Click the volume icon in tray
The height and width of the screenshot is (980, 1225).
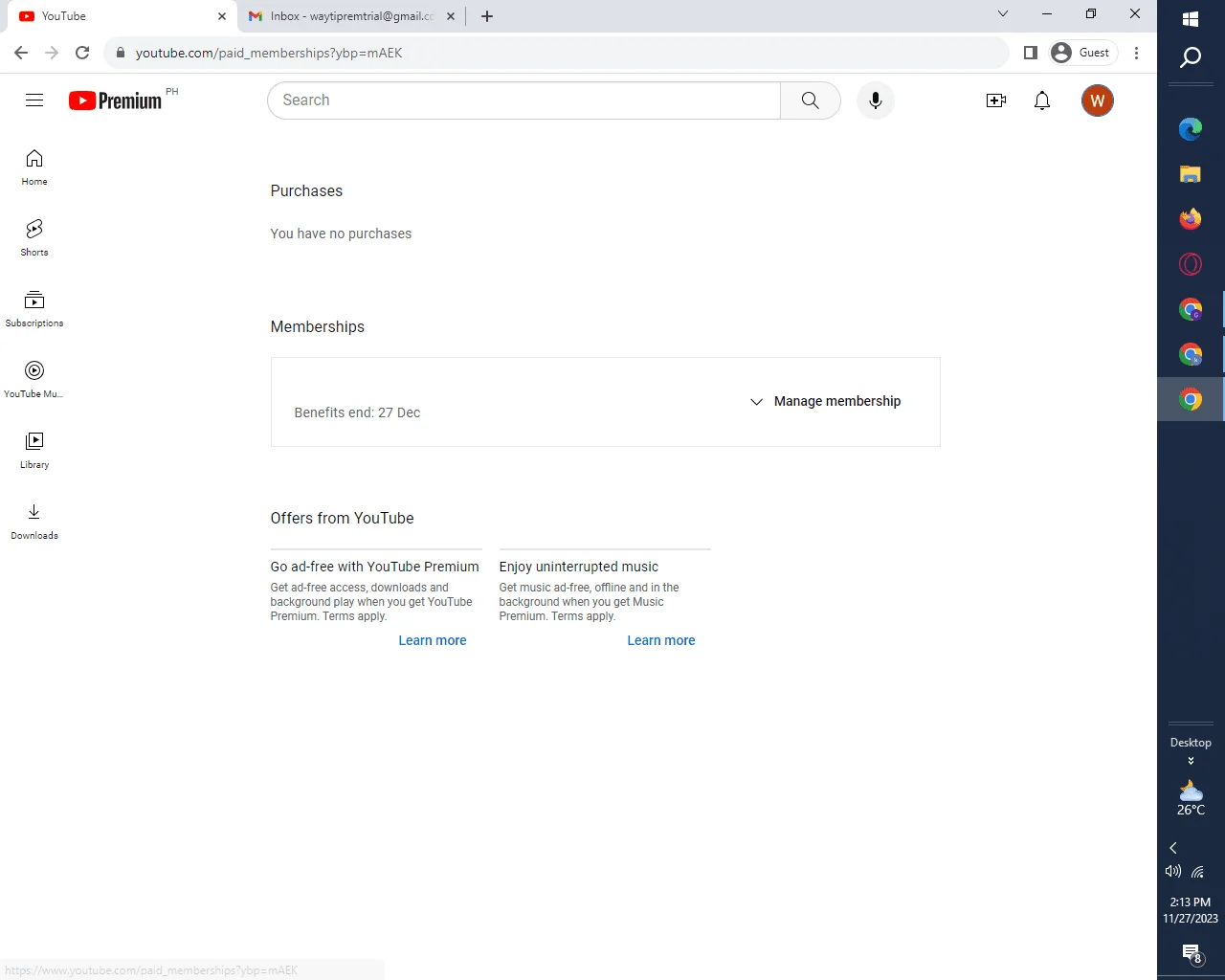[1172, 872]
